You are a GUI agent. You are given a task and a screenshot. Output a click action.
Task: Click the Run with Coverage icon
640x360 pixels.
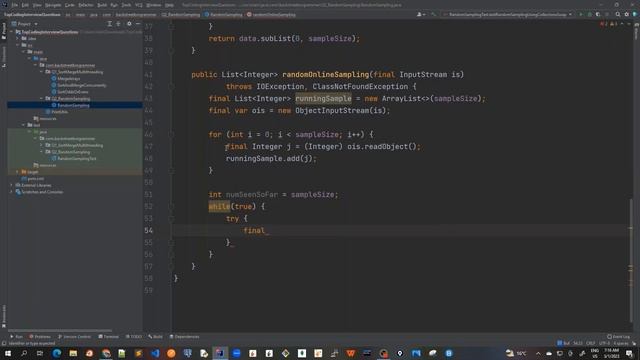coord(598,14)
